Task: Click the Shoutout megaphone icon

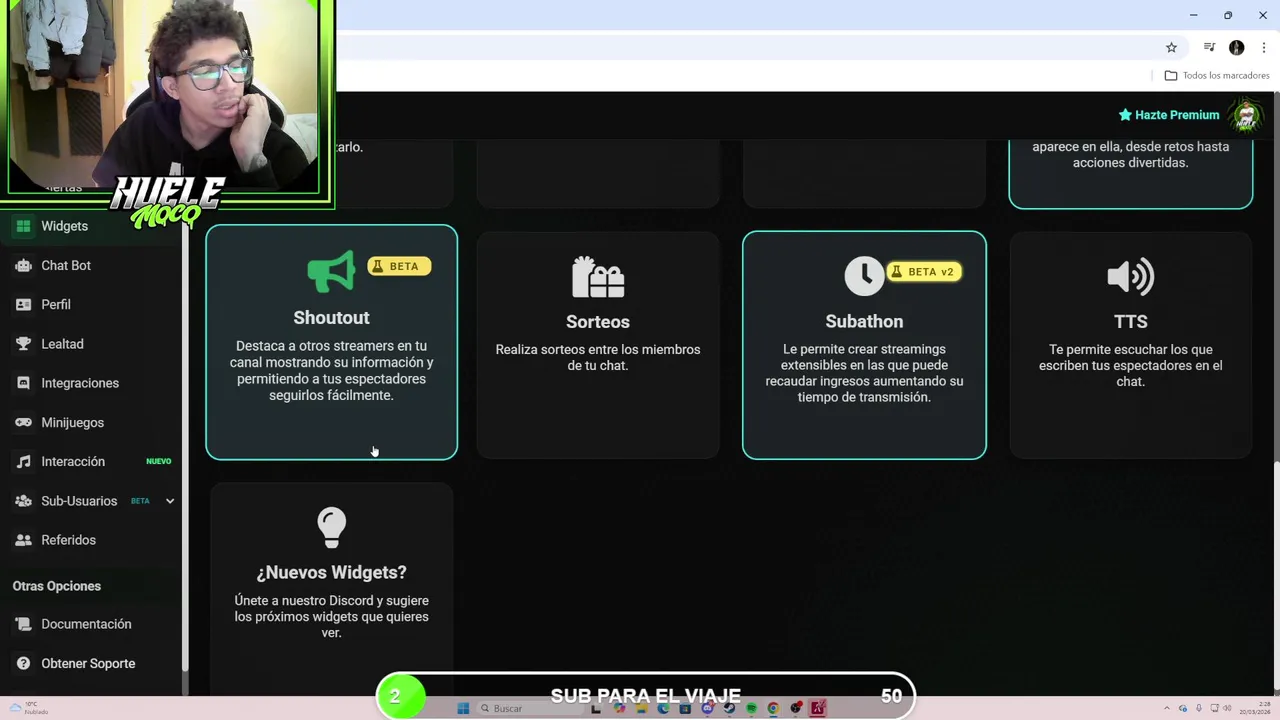Action: coord(331,271)
